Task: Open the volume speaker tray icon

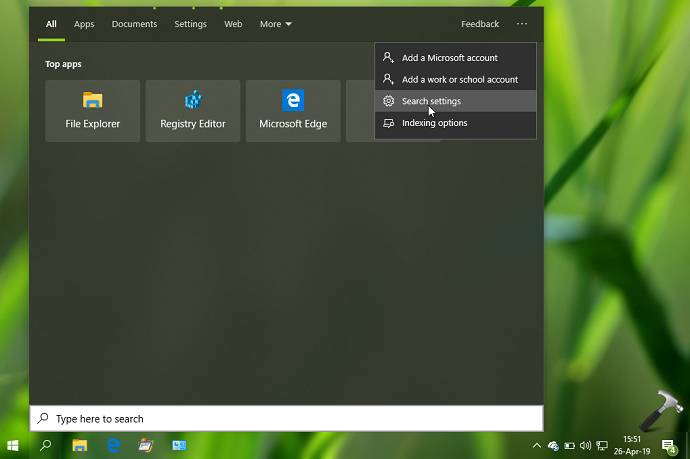Action: pos(585,446)
